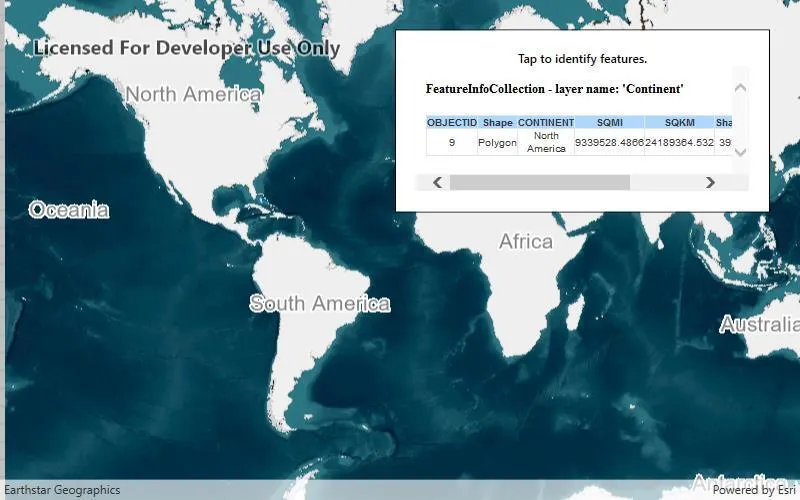This screenshot has width=800, height=500.
Task: Click the vertical scrollbar up arrow
Action: 740,88
